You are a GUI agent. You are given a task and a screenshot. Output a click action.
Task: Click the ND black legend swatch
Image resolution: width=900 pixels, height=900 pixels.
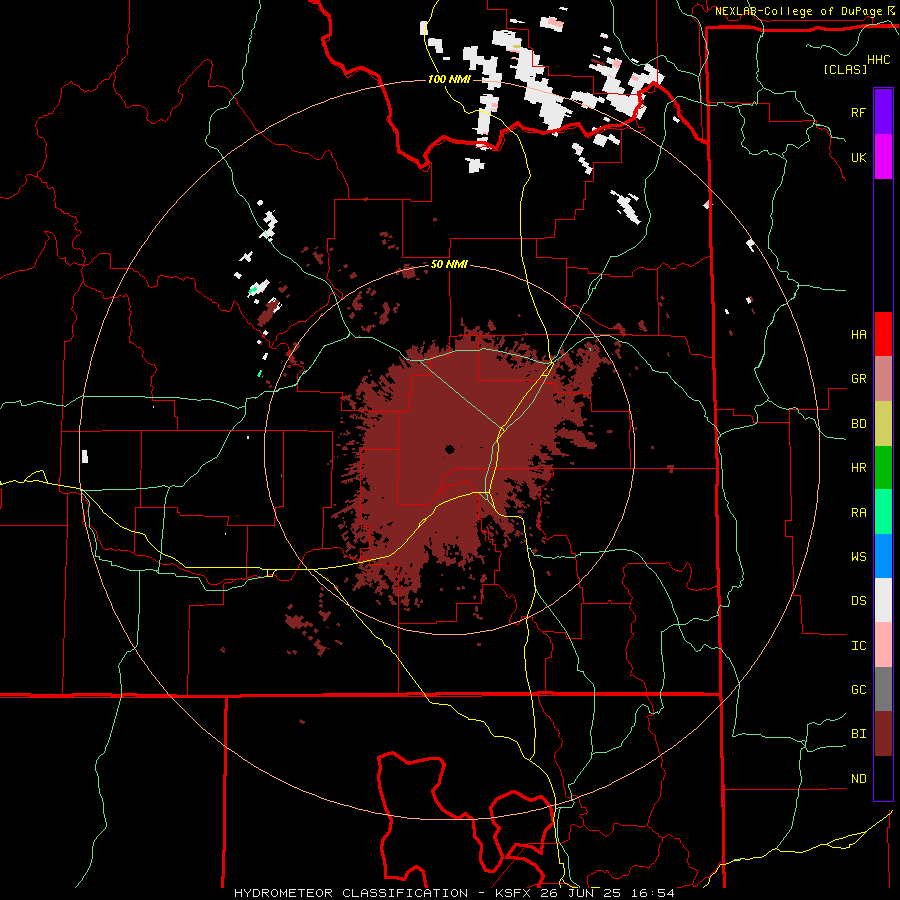[883, 778]
